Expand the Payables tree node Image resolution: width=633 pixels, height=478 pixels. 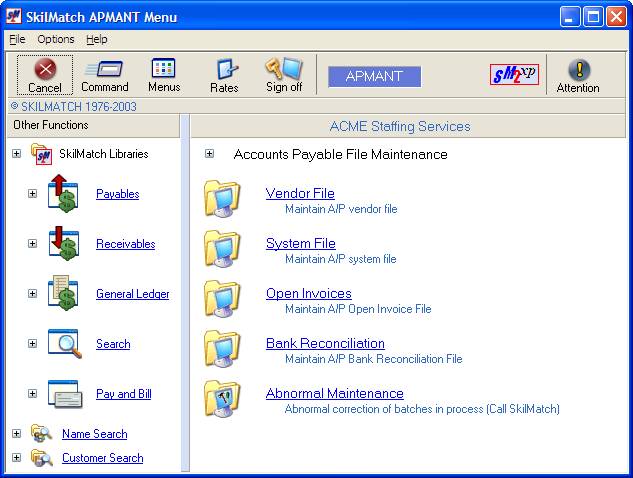(x=32, y=193)
